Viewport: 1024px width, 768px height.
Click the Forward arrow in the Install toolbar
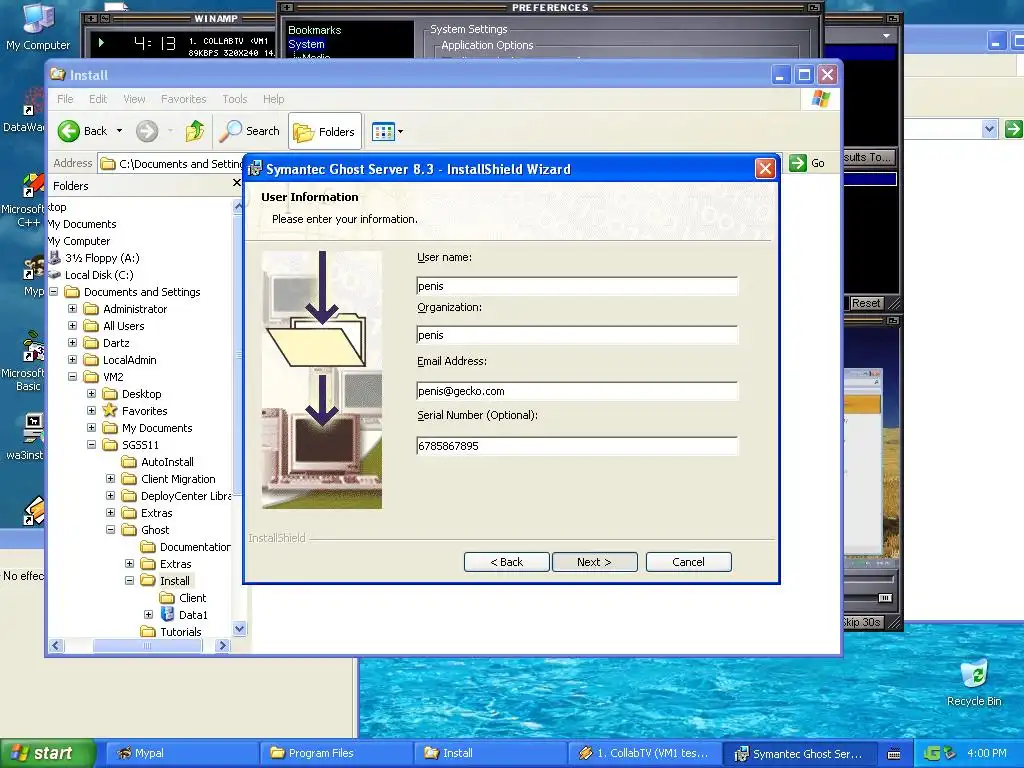(x=147, y=131)
